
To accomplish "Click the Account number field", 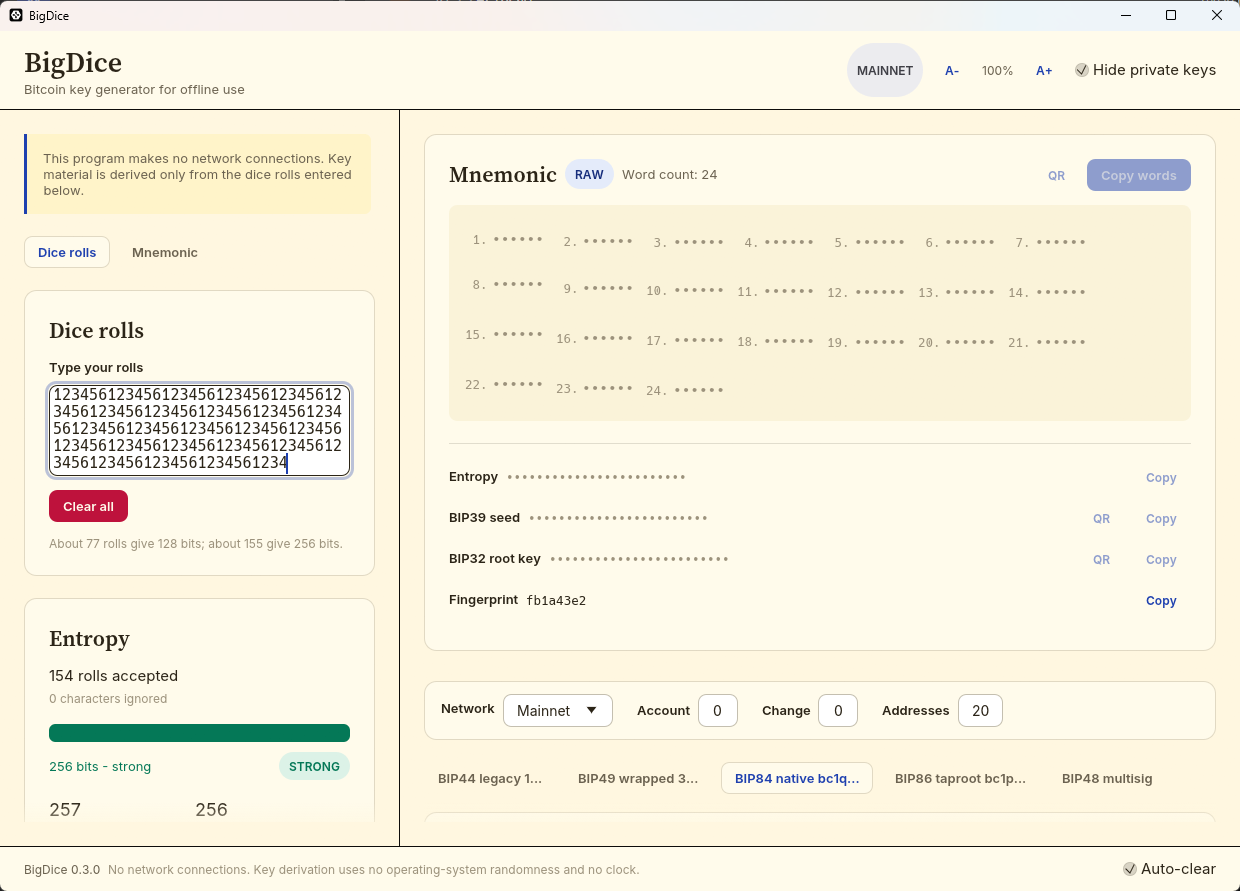I will (718, 710).
